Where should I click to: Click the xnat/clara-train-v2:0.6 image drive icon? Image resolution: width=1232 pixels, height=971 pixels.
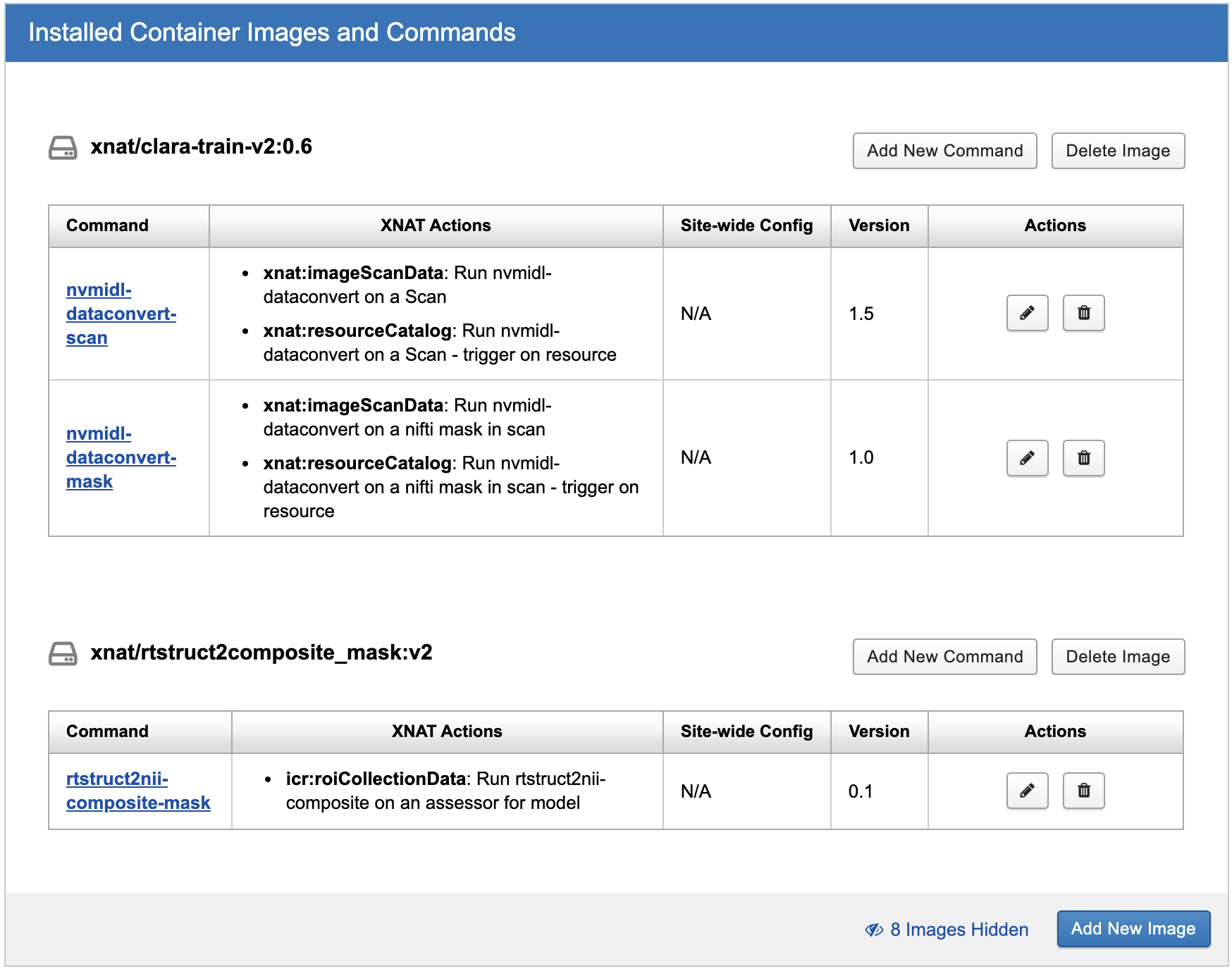pyautogui.click(x=63, y=148)
